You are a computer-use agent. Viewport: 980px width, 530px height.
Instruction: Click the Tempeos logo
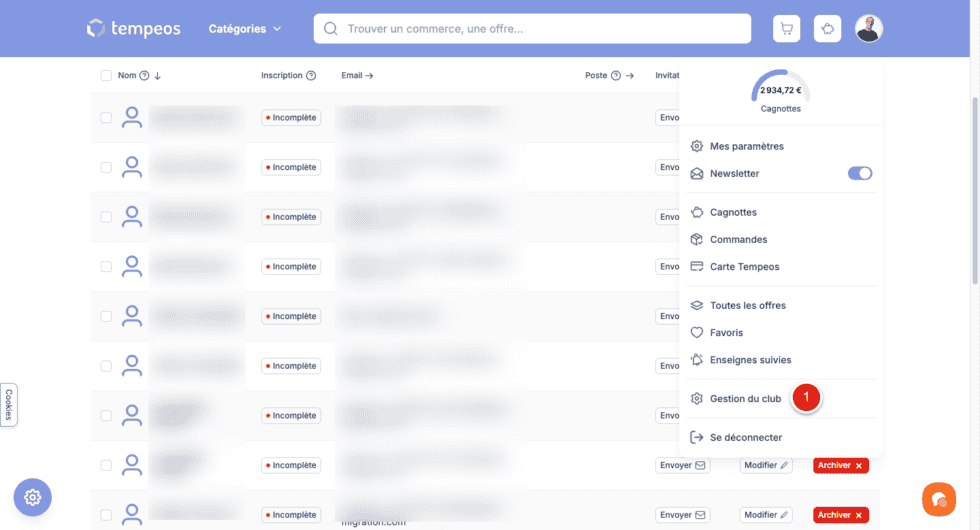(x=133, y=29)
